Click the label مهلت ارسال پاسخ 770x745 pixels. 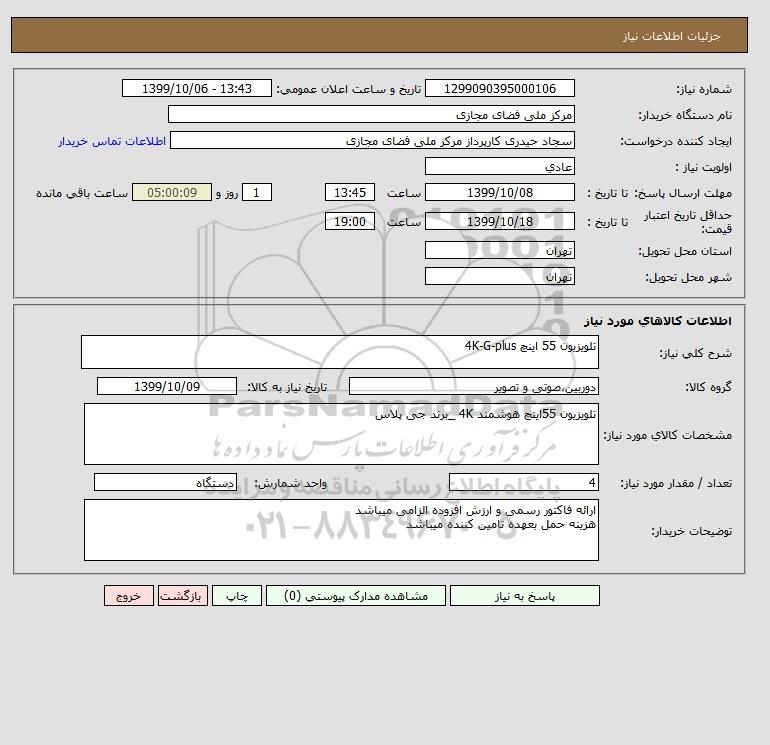pyautogui.click(x=684, y=193)
